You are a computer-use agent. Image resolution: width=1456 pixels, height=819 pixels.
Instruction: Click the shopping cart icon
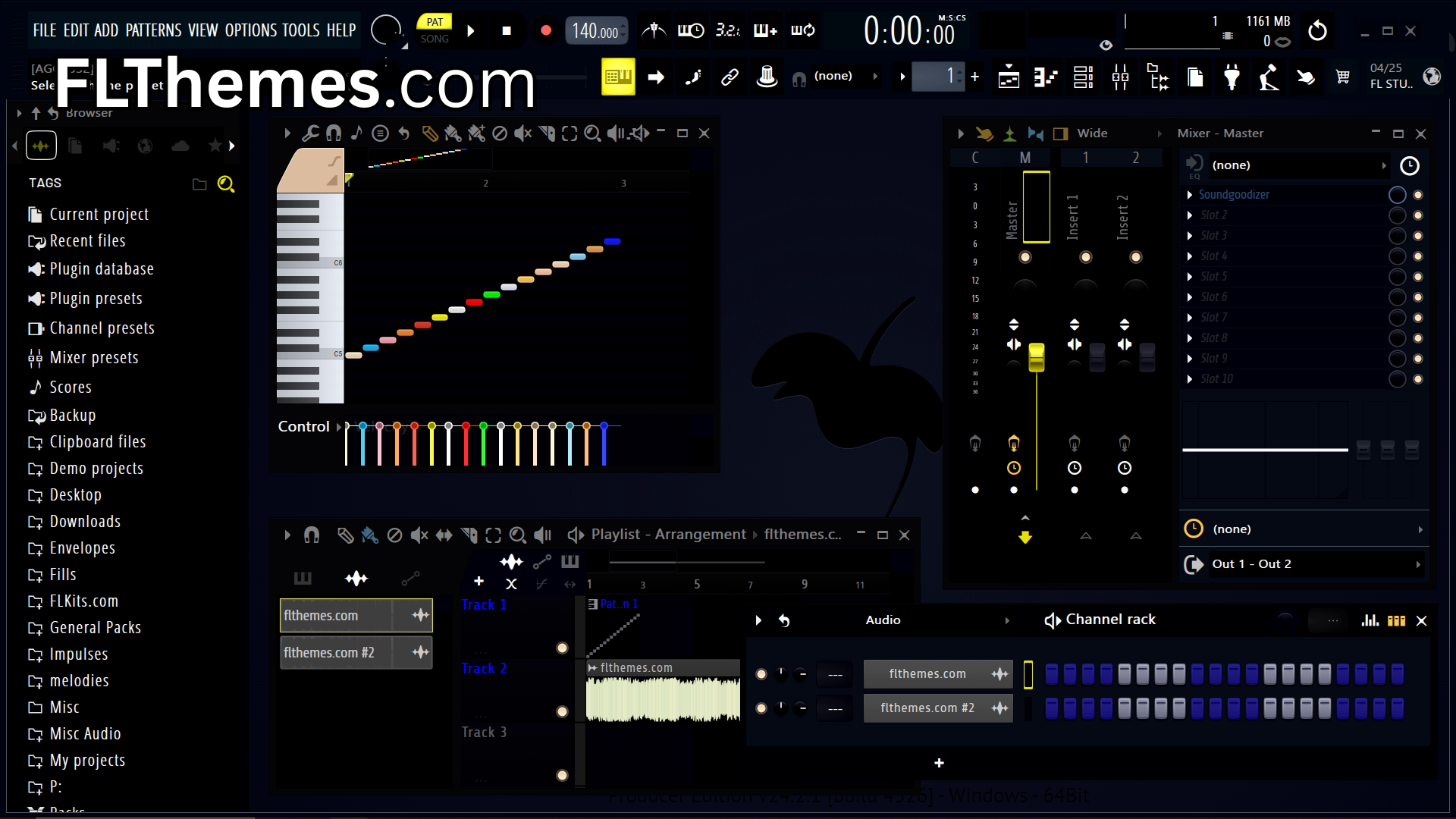[1343, 77]
